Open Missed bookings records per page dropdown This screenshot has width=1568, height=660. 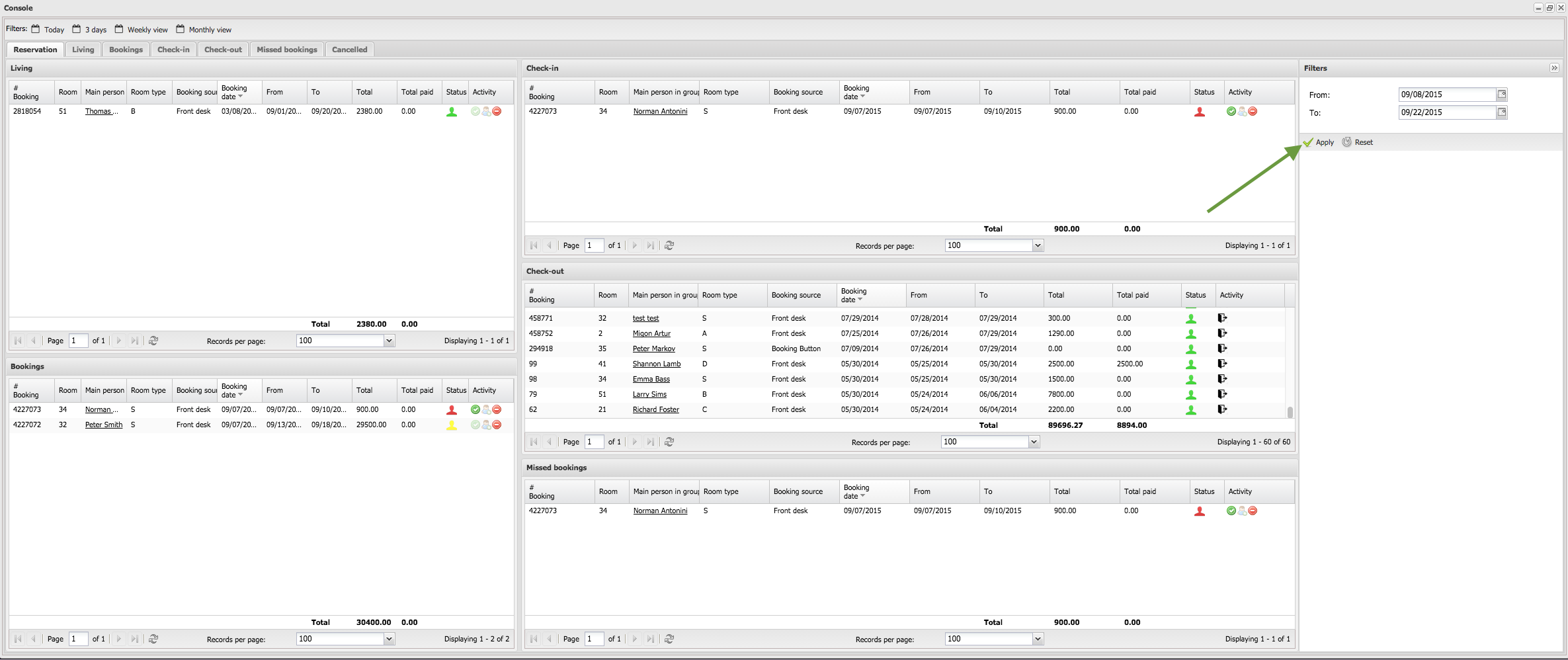[1038, 639]
